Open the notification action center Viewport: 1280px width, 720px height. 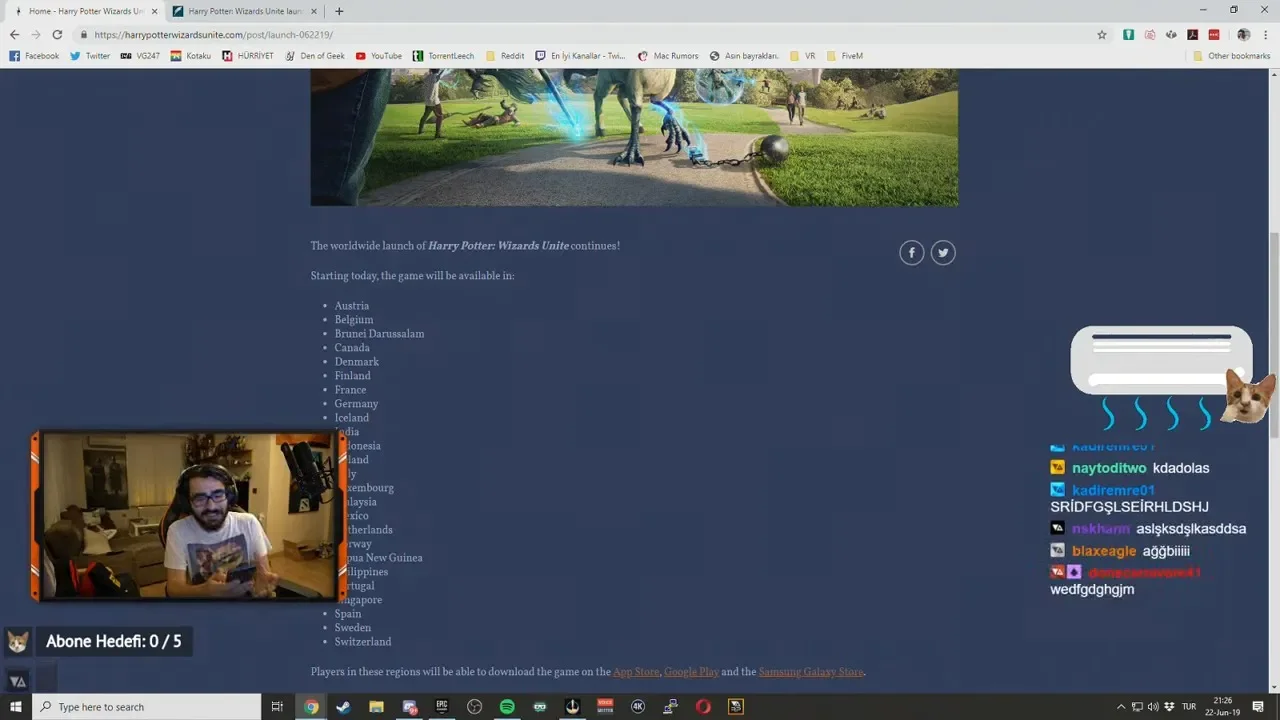[1258, 707]
